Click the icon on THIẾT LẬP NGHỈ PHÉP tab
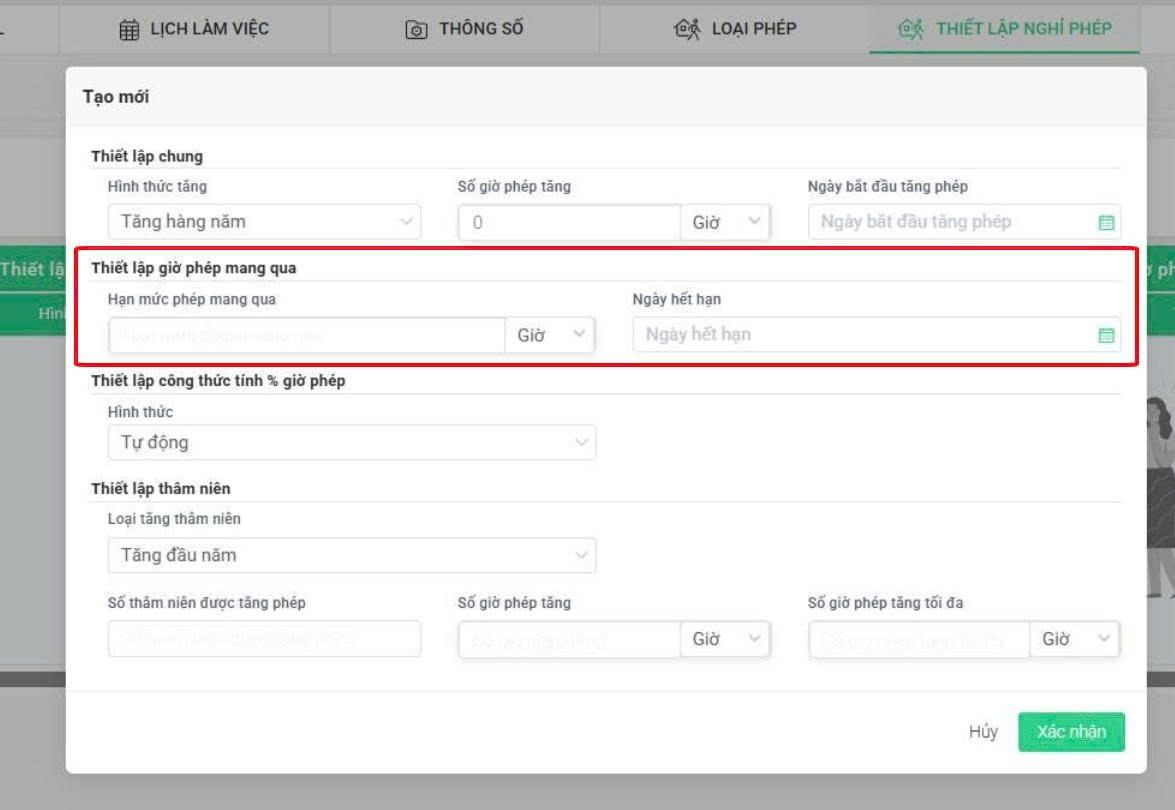 coord(911,29)
